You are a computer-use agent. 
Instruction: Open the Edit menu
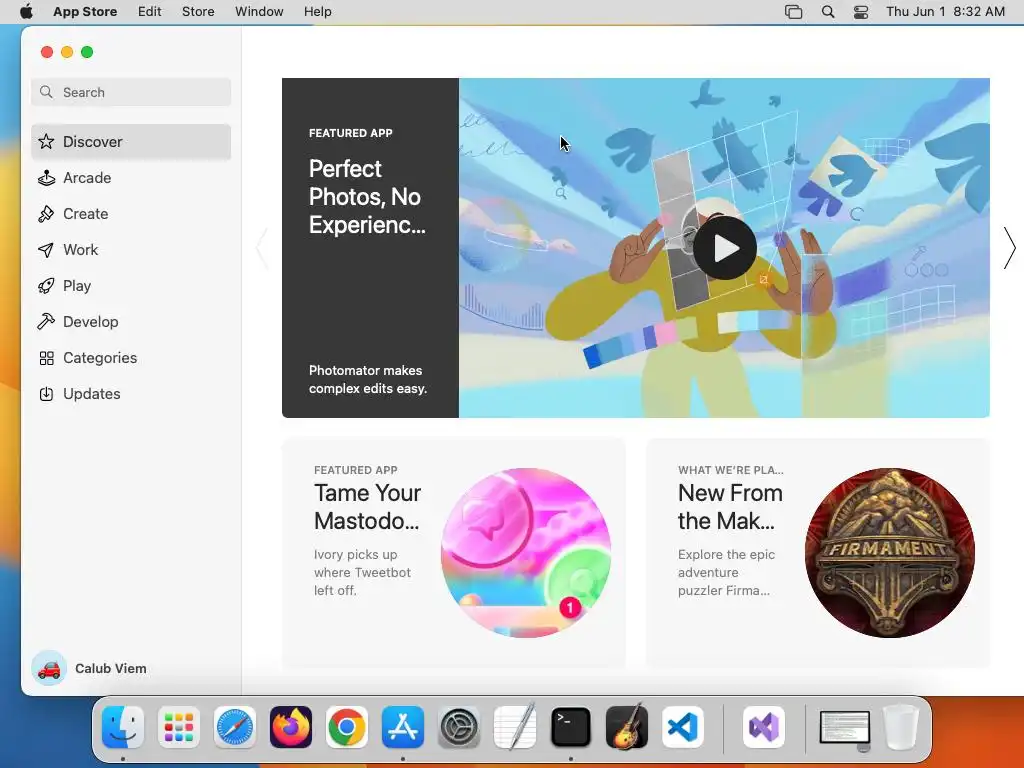[150, 12]
